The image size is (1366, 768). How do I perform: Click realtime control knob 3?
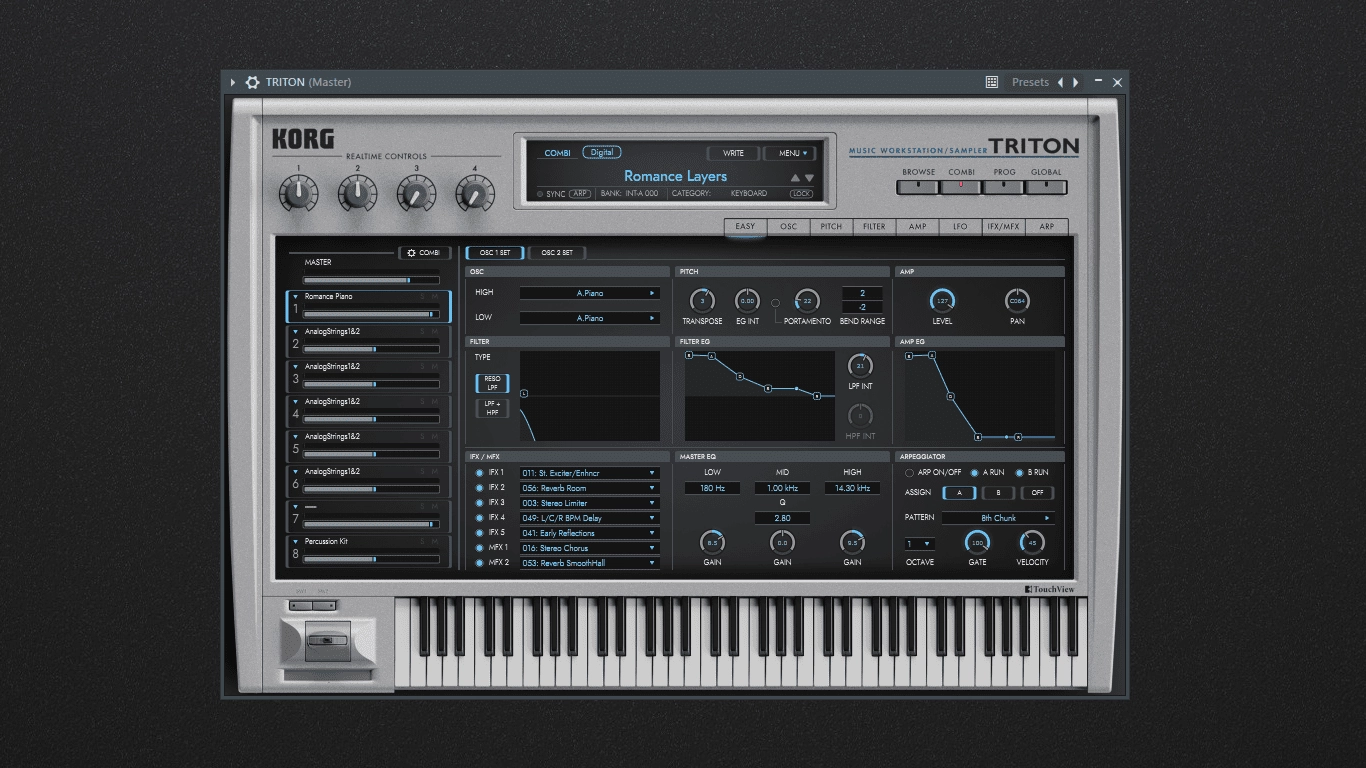[416, 193]
